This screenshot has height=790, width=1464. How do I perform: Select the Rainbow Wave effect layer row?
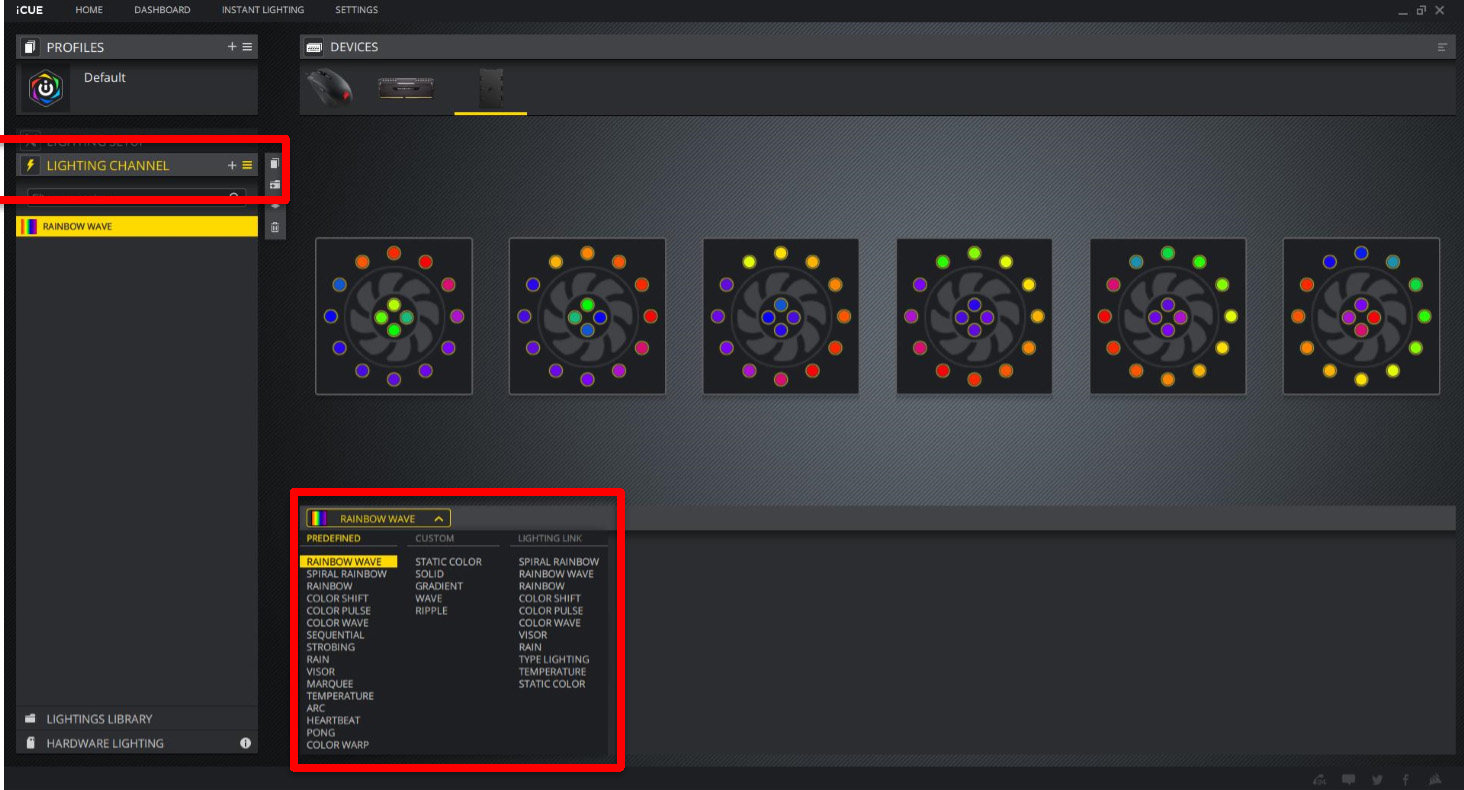click(x=137, y=227)
